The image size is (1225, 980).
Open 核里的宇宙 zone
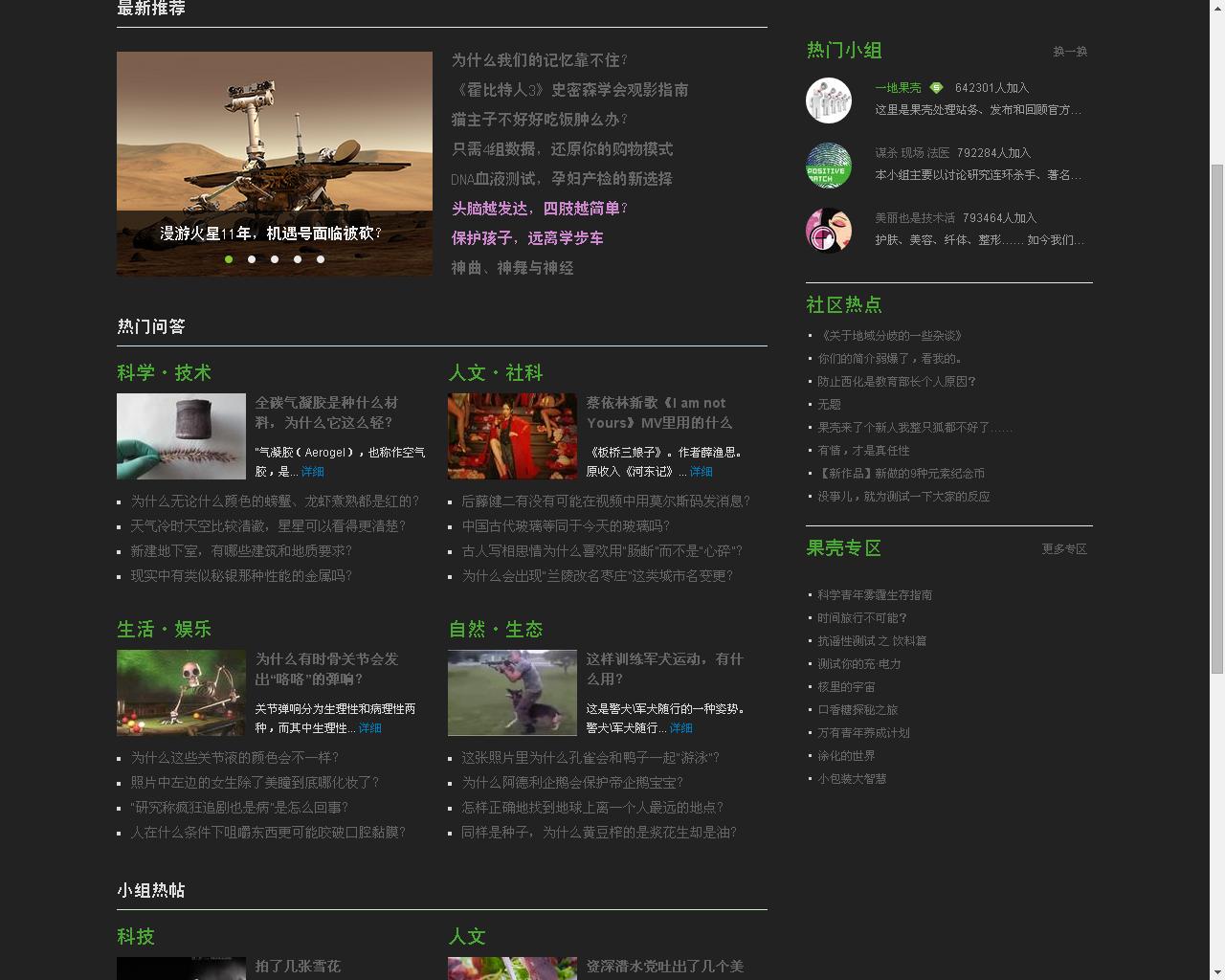click(846, 687)
